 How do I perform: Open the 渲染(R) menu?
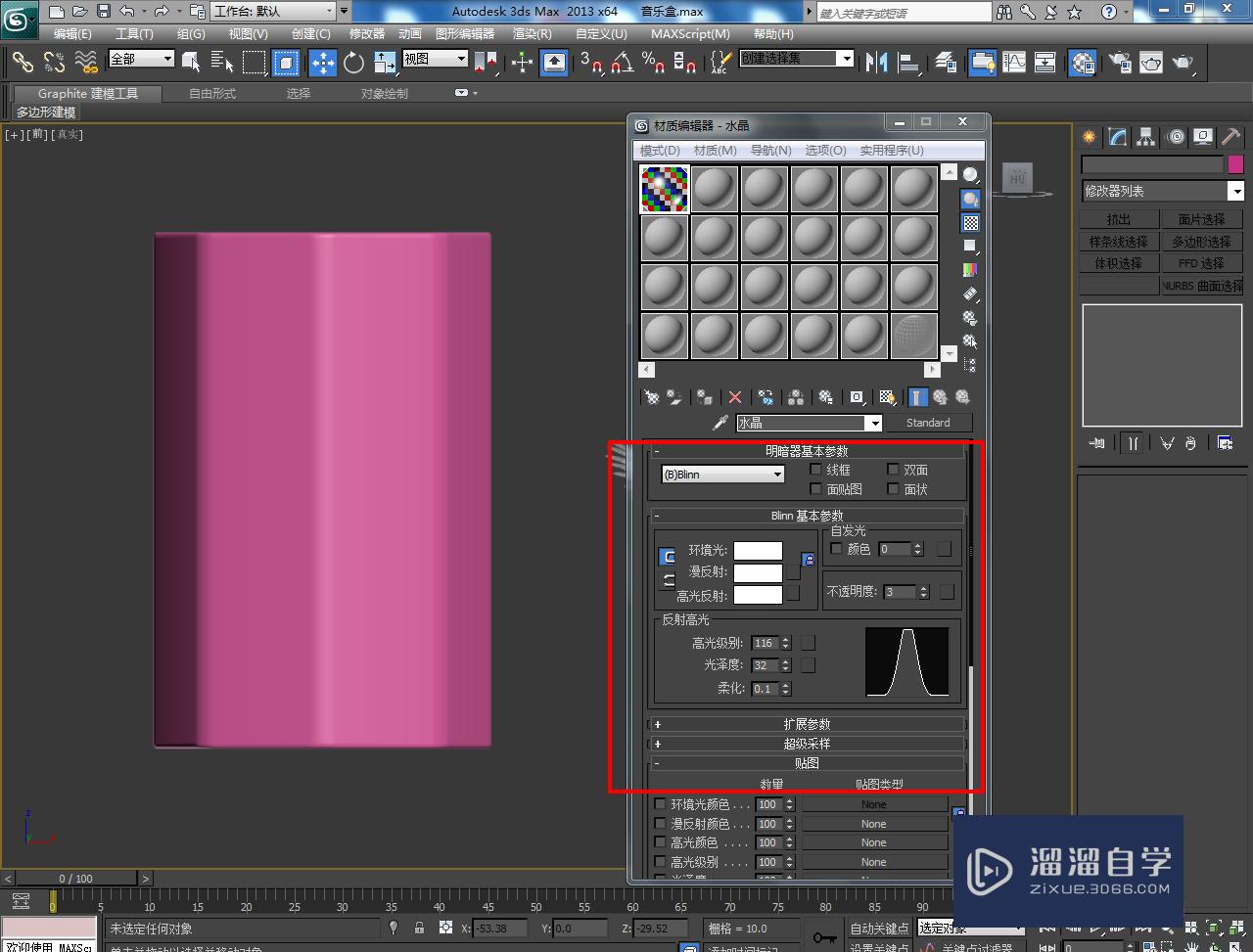pos(534,34)
